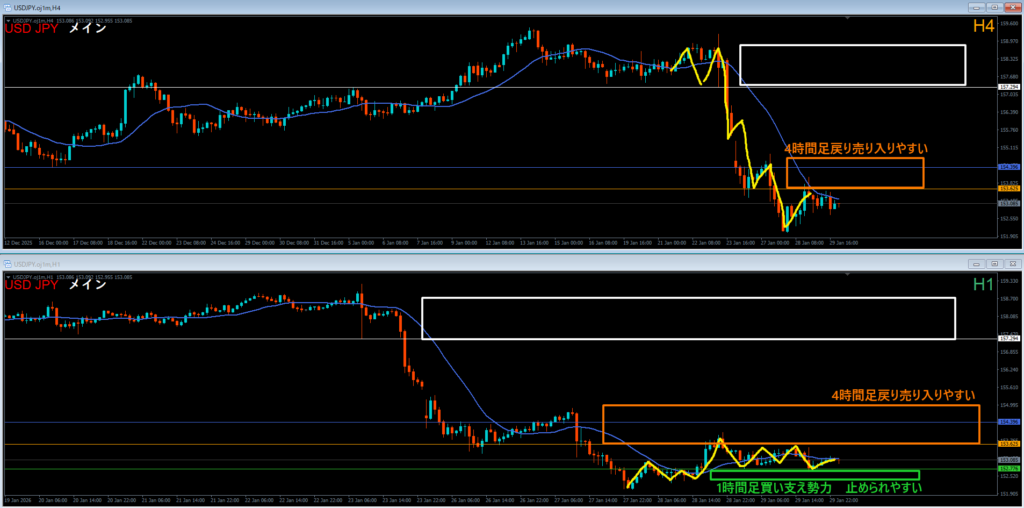The image size is (1024, 508).
Task: Select the 4時間足戻り売り入りやすい label in H1 chart
Action: (903, 395)
